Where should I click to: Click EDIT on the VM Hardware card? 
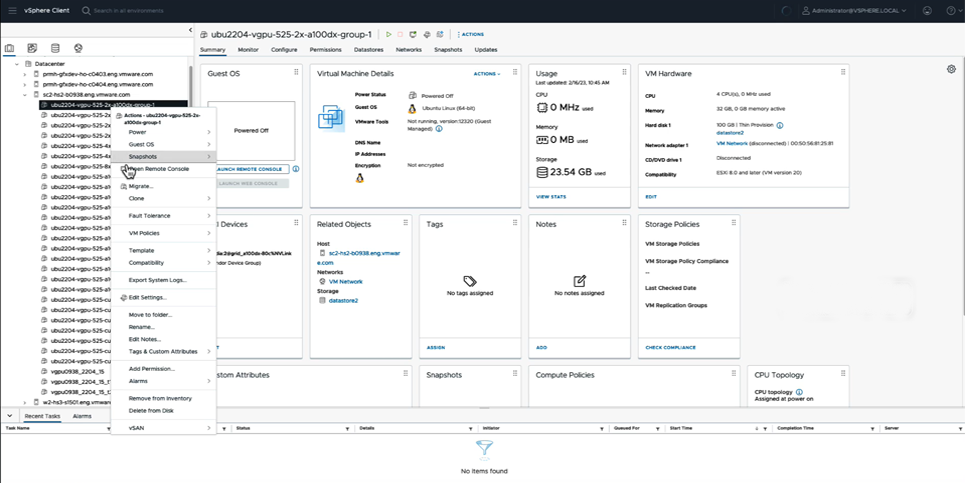point(651,197)
